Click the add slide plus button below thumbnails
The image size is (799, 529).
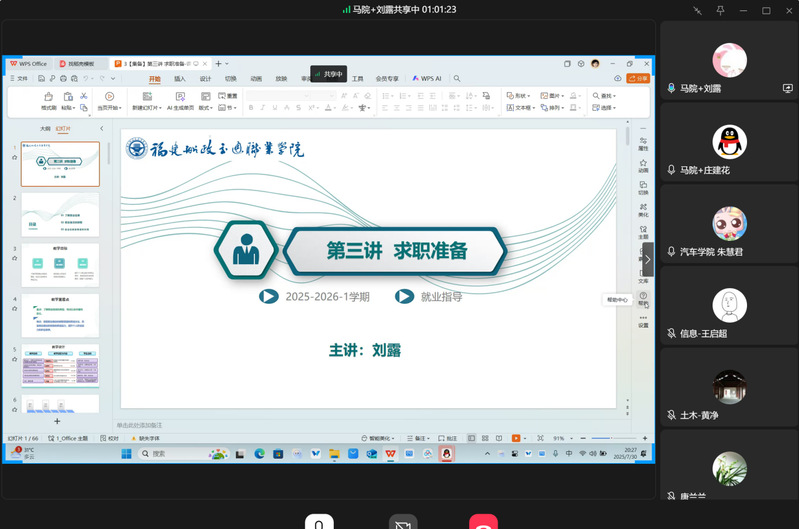click(57, 421)
